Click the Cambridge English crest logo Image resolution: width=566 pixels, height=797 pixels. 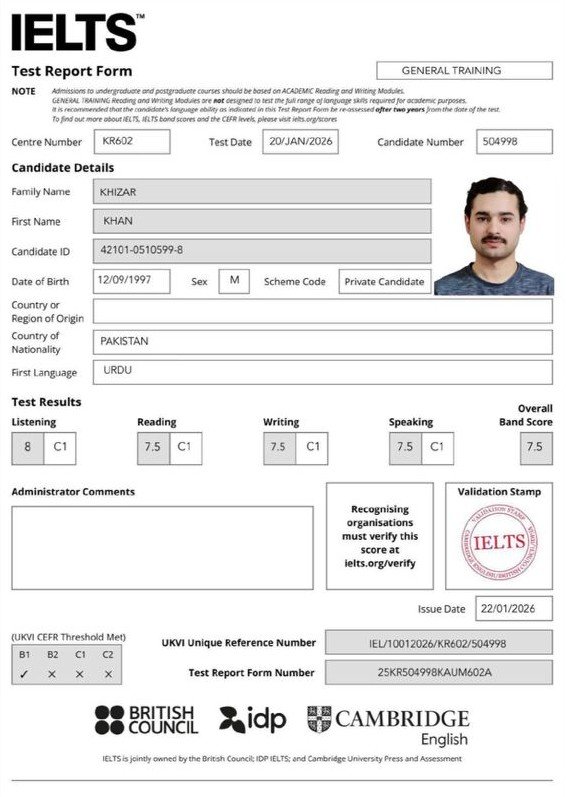tap(319, 719)
